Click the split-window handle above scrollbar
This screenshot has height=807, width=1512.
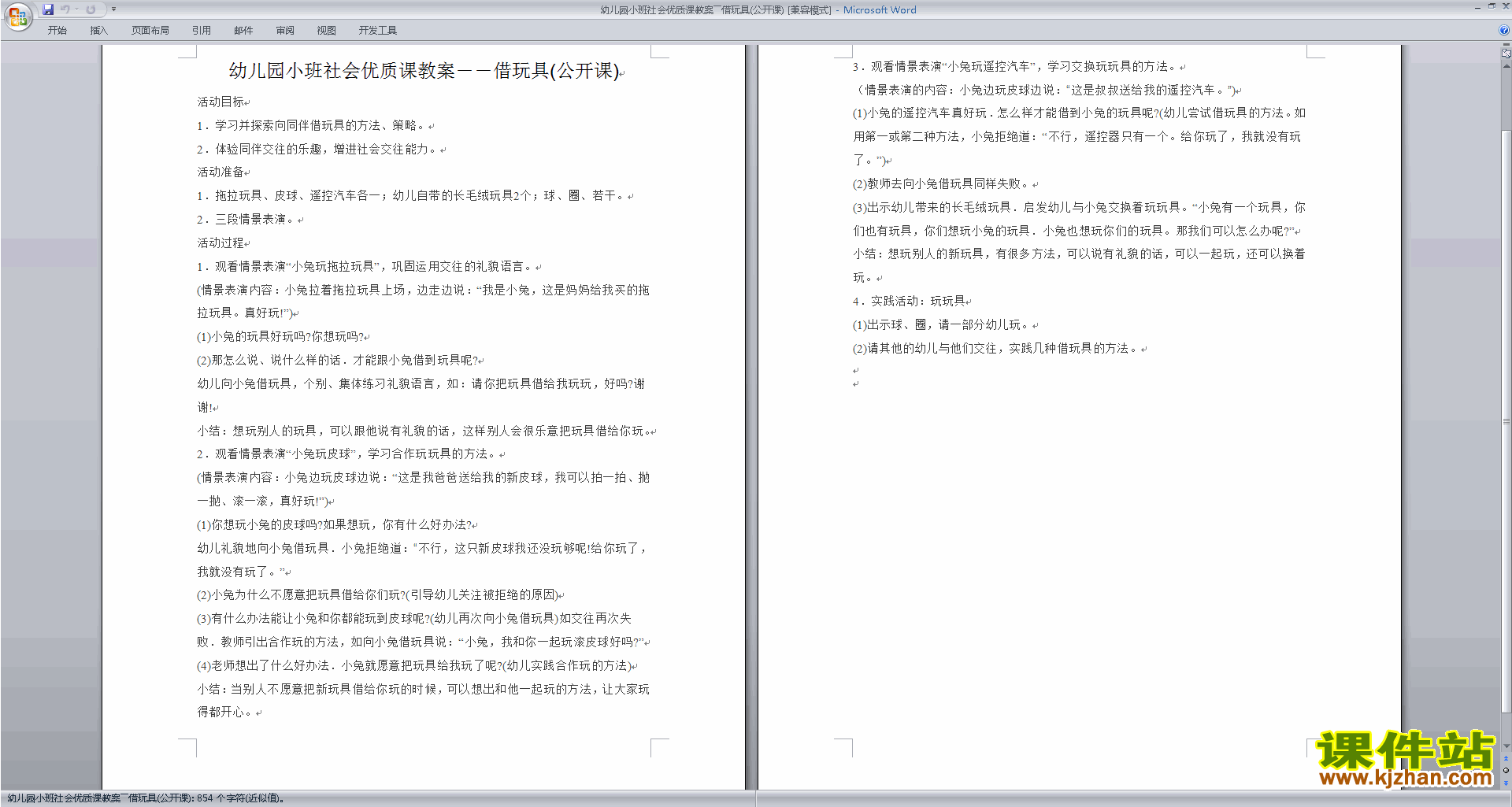tap(1506, 45)
